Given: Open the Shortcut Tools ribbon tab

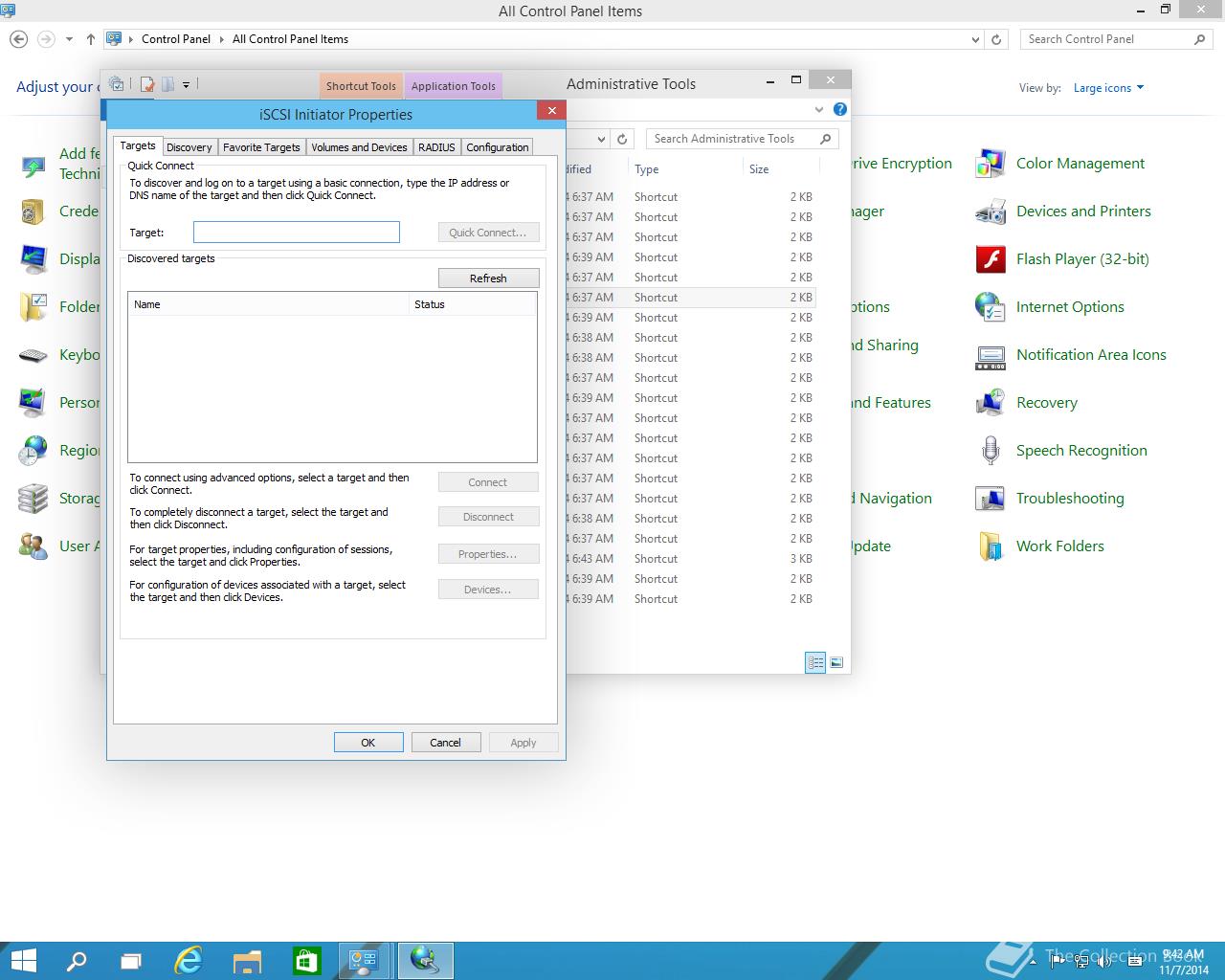Looking at the screenshot, I should point(361,85).
